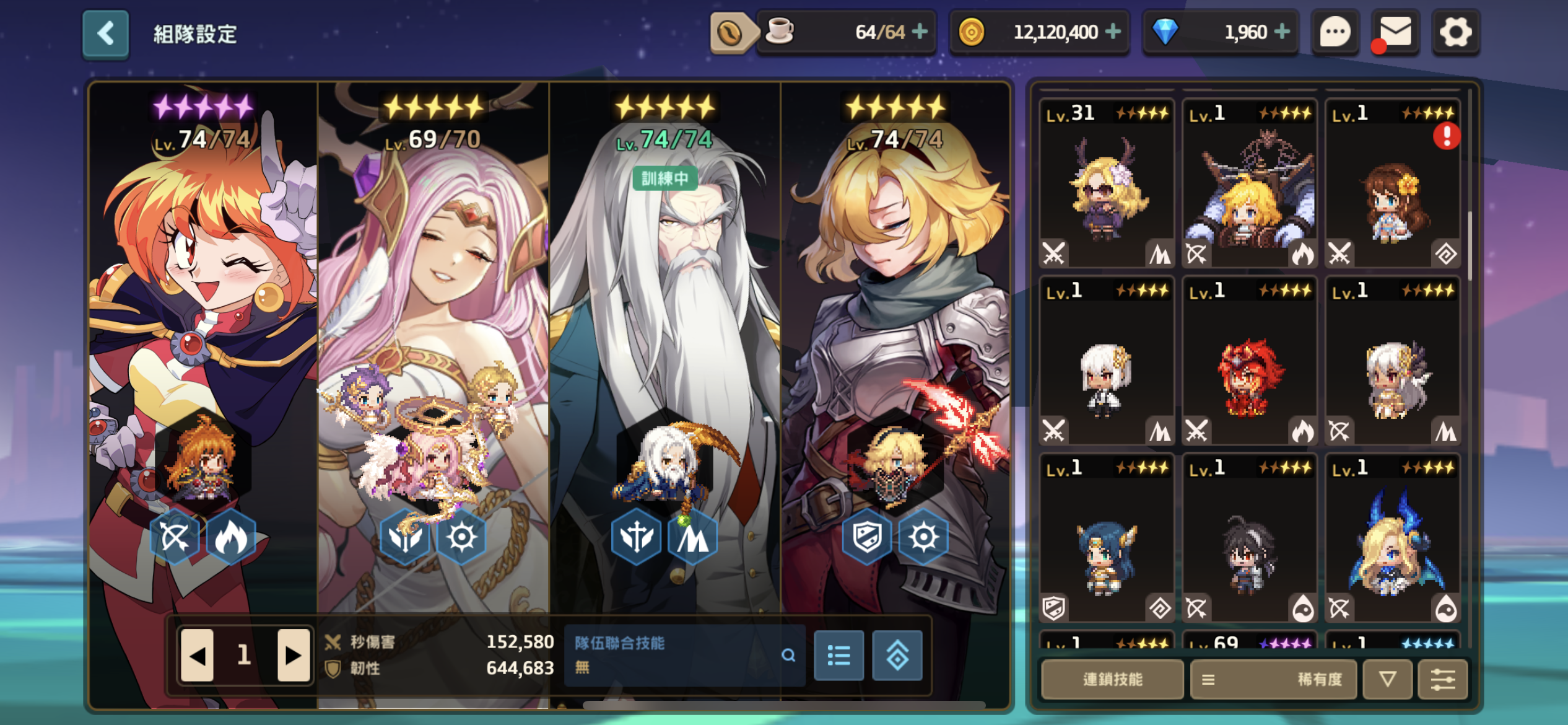The image size is (1568, 725).
Task: Select the Lv.31 hero card
Action: tap(1107, 183)
